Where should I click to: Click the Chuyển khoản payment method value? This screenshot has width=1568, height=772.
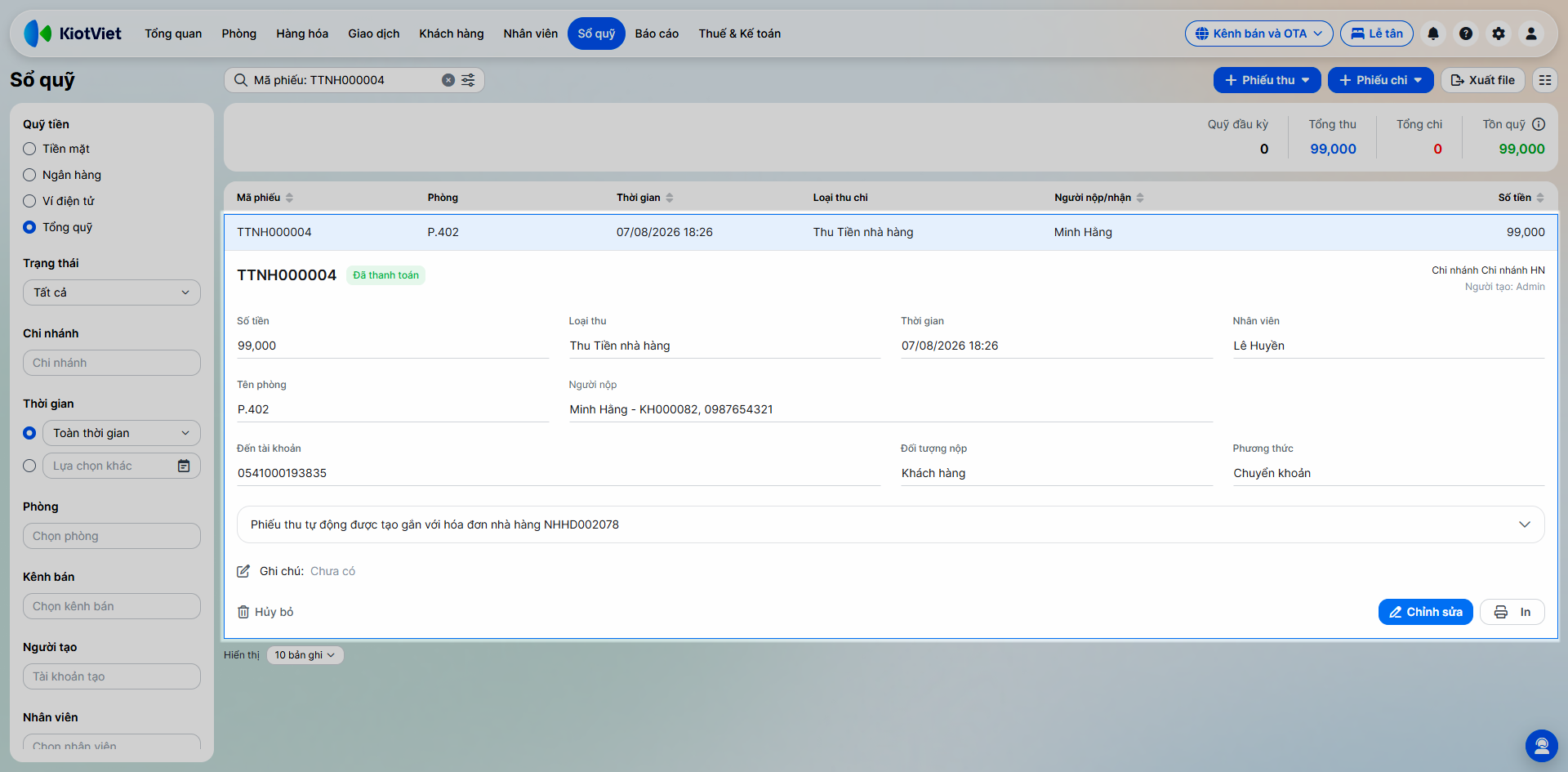(1272, 473)
